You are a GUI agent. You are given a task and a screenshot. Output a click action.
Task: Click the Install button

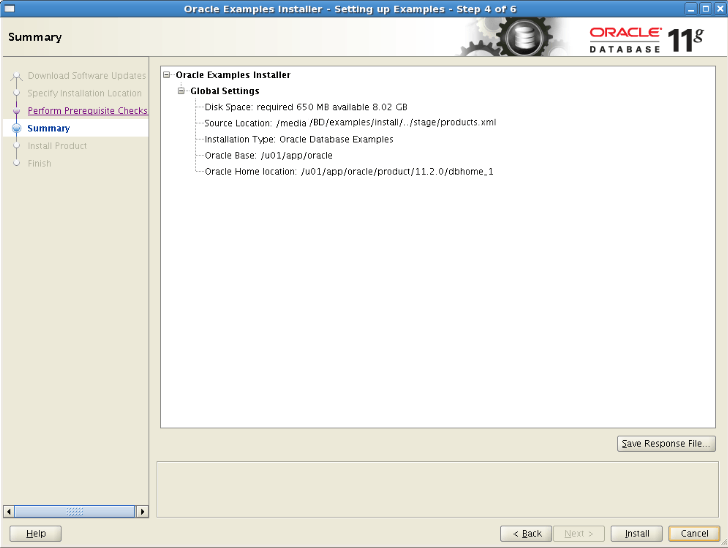pyautogui.click(x=637, y=534)
